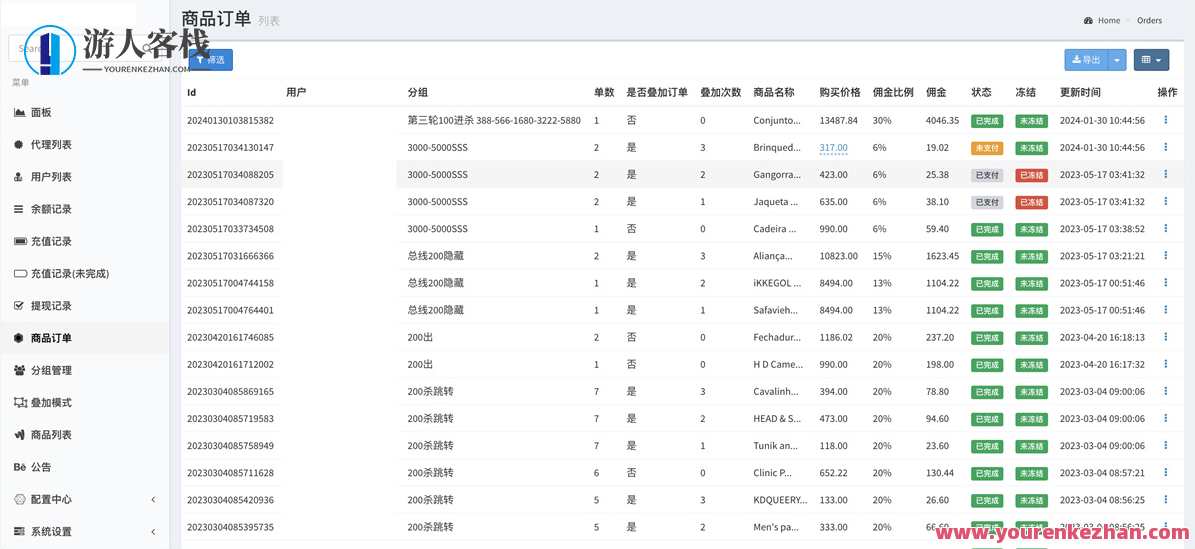Image resolution: width=1195 pixels, height=549 pixels.
Task: Click the 用户列表 sidebar icon
Action: coord(19,177)
